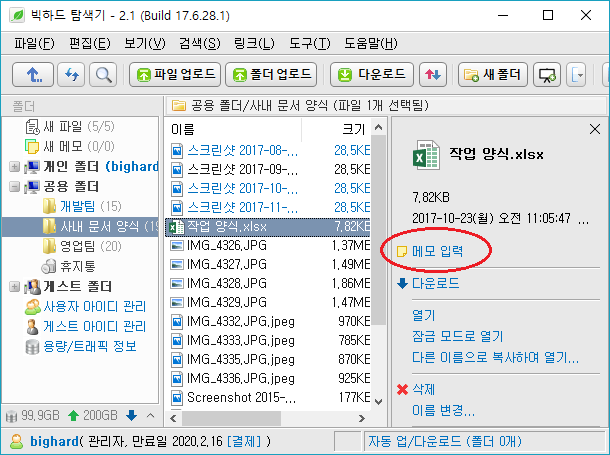Click 열기 to open the file
The width and height of the screenshot is (610, 455).
(424, 315)
